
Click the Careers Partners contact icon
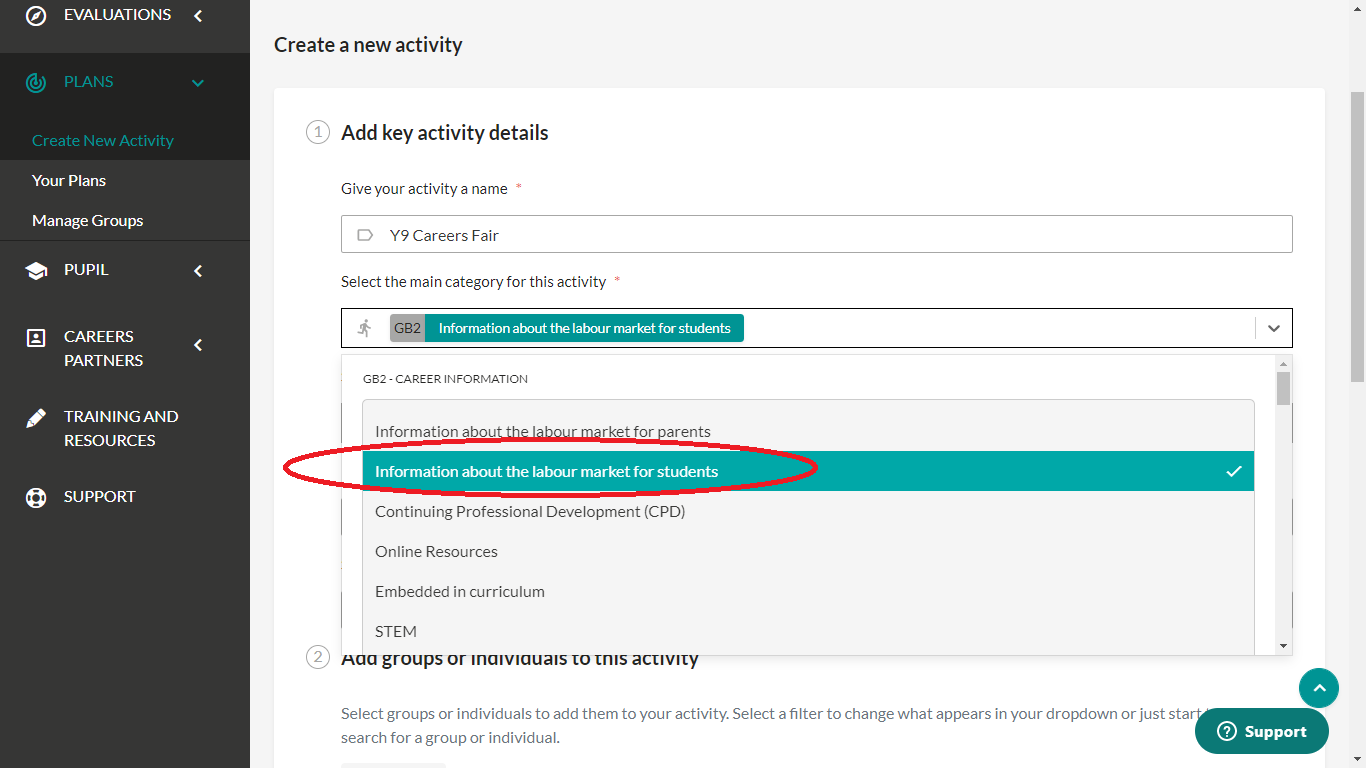tap(36, 338)
